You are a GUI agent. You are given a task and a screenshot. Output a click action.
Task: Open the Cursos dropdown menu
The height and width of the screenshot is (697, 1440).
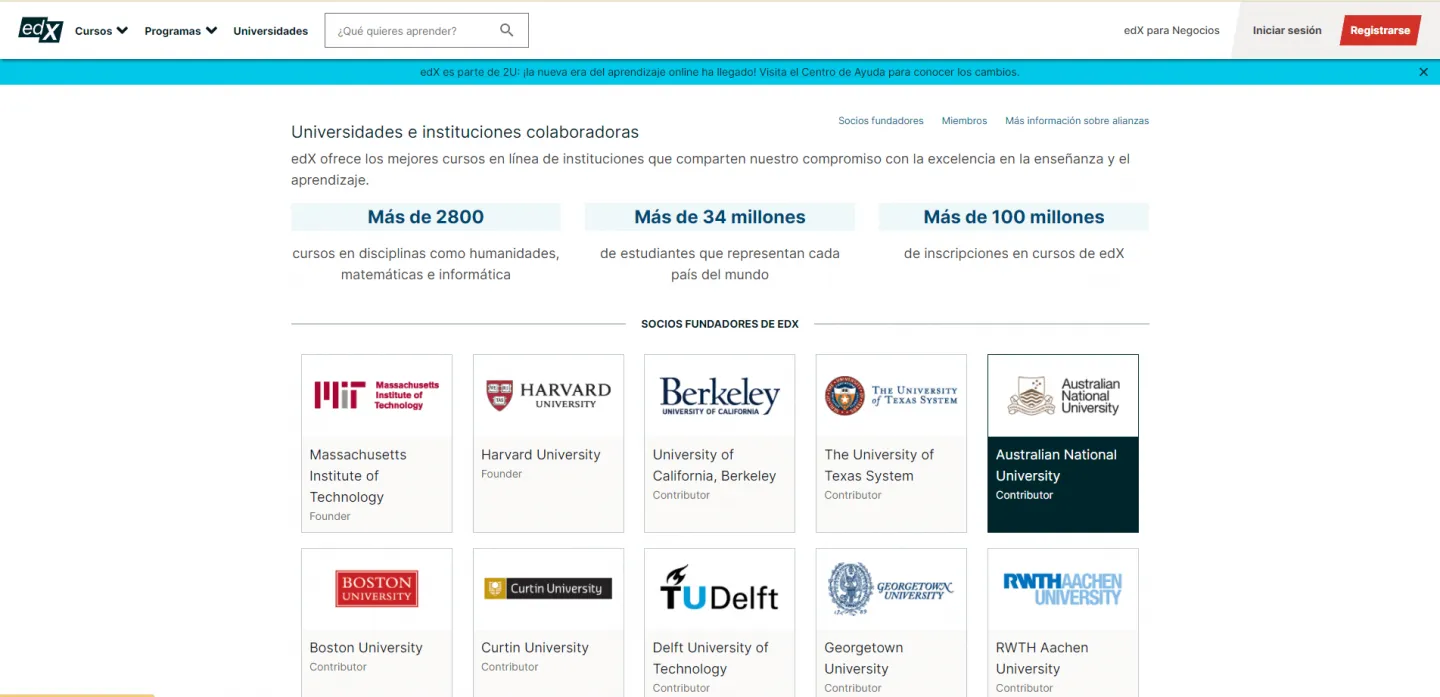point(101,31)
